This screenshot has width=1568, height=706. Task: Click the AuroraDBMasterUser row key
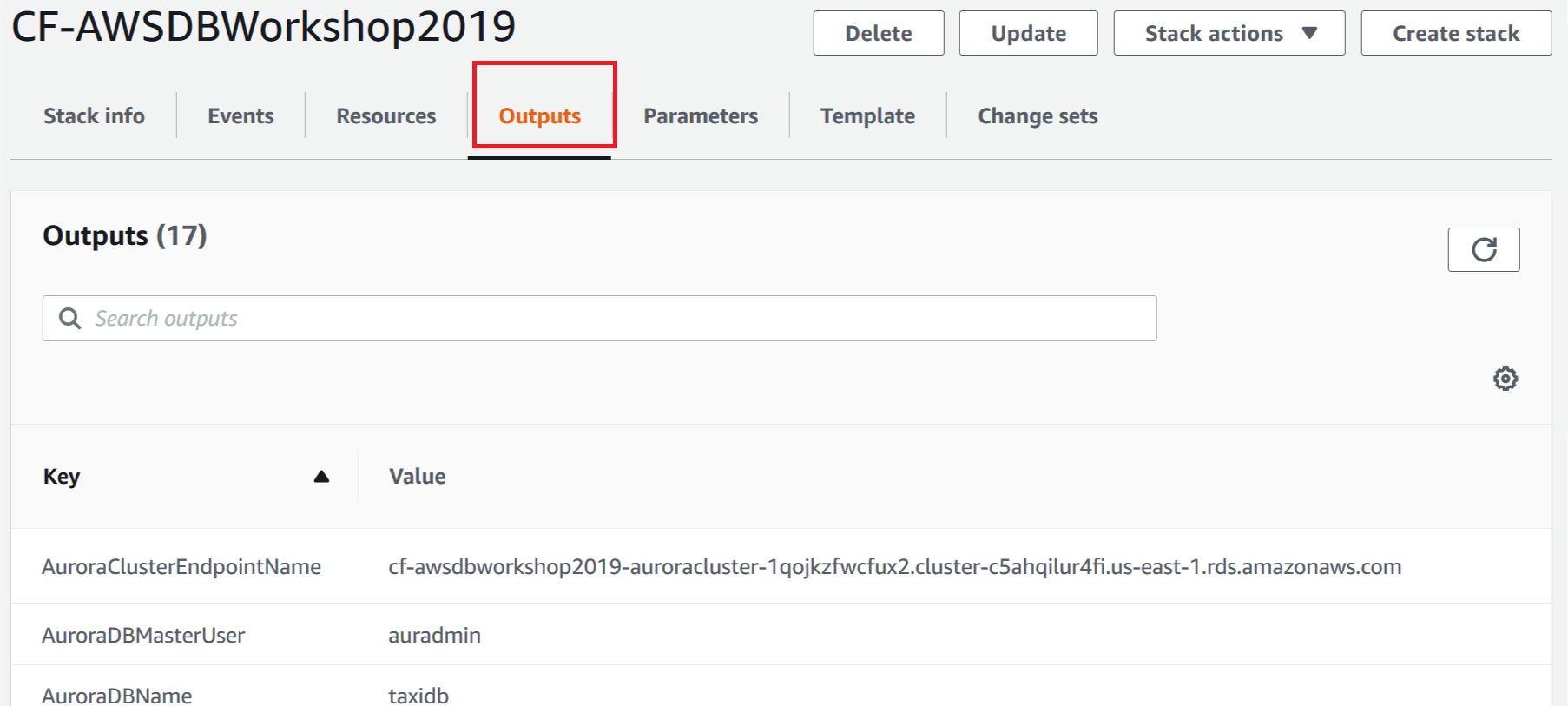coord(143,635)
